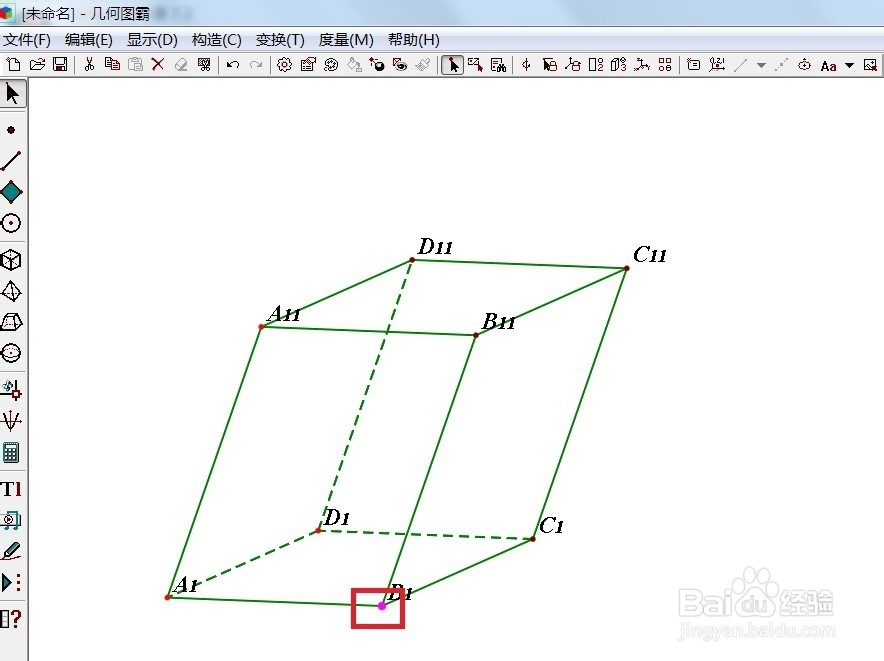Open the line style dropdown arrow
This screenshot has width=884, height=661.
point(761,65)
